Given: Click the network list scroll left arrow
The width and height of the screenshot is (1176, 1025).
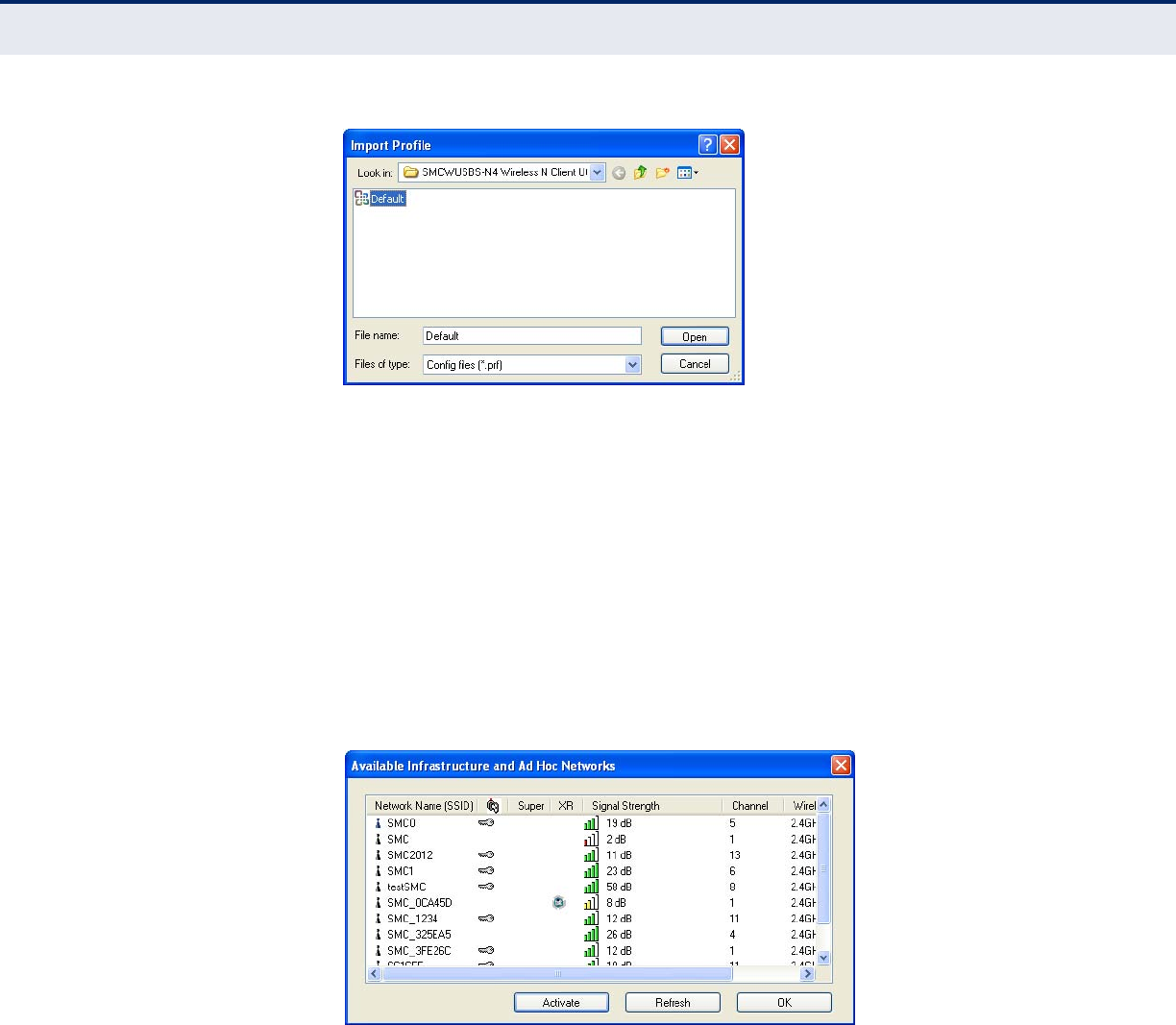Looking at the screenshot, I should [x=375, y=974].
